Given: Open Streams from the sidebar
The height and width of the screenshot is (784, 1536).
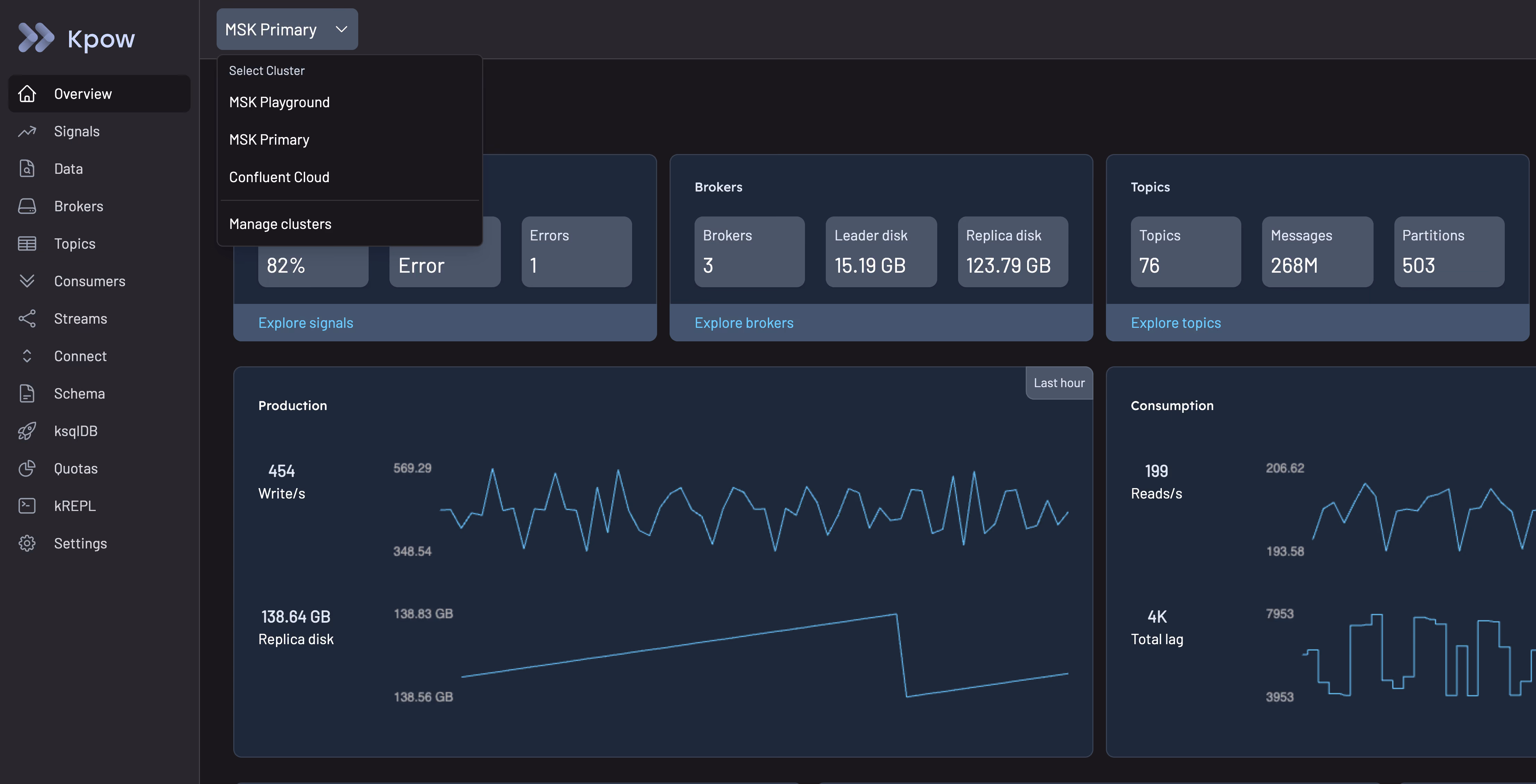Looking at the screenshot, I should tap(81, 319).
